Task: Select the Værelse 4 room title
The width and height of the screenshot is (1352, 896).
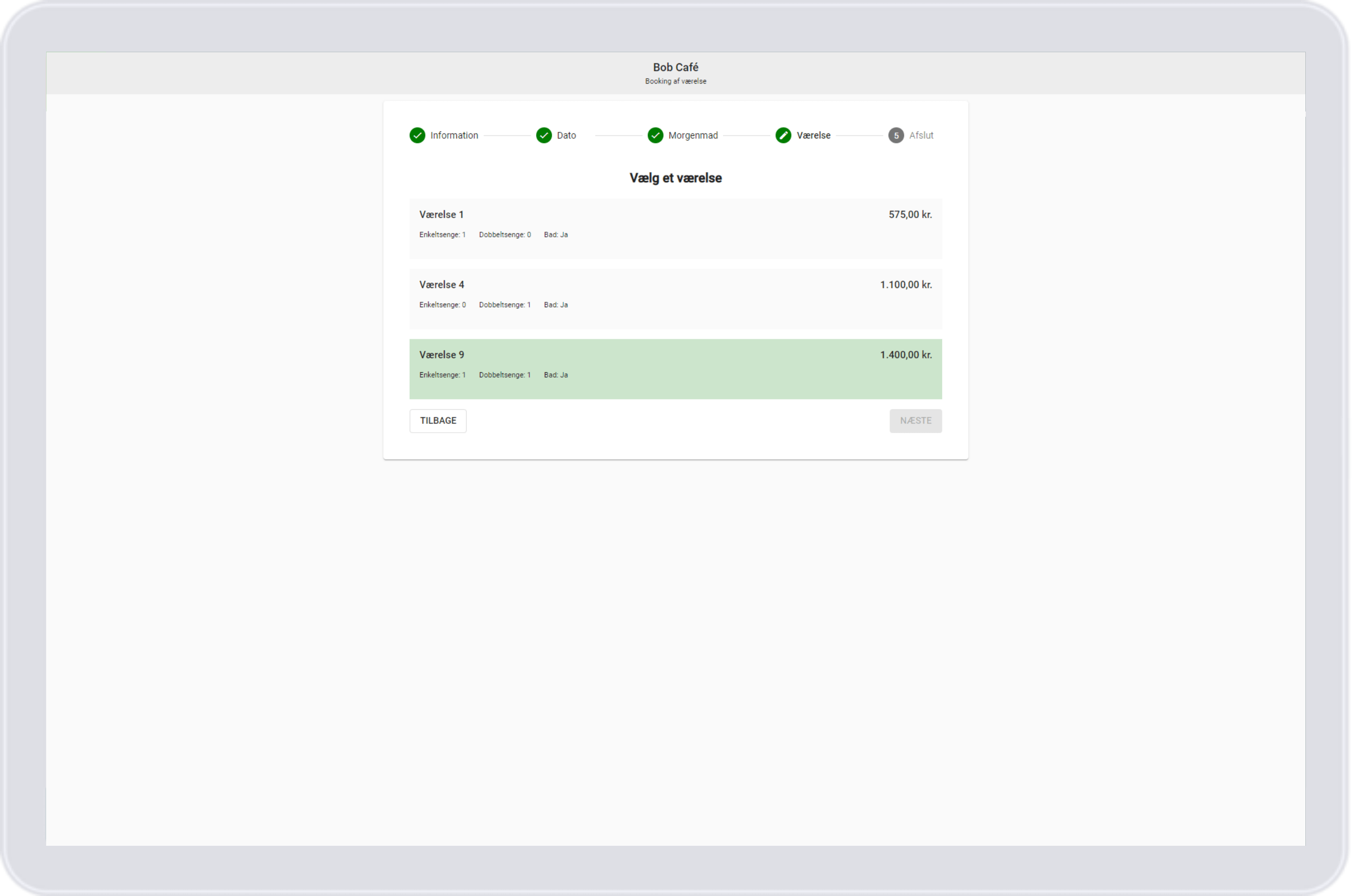Action: click(442, 284)
